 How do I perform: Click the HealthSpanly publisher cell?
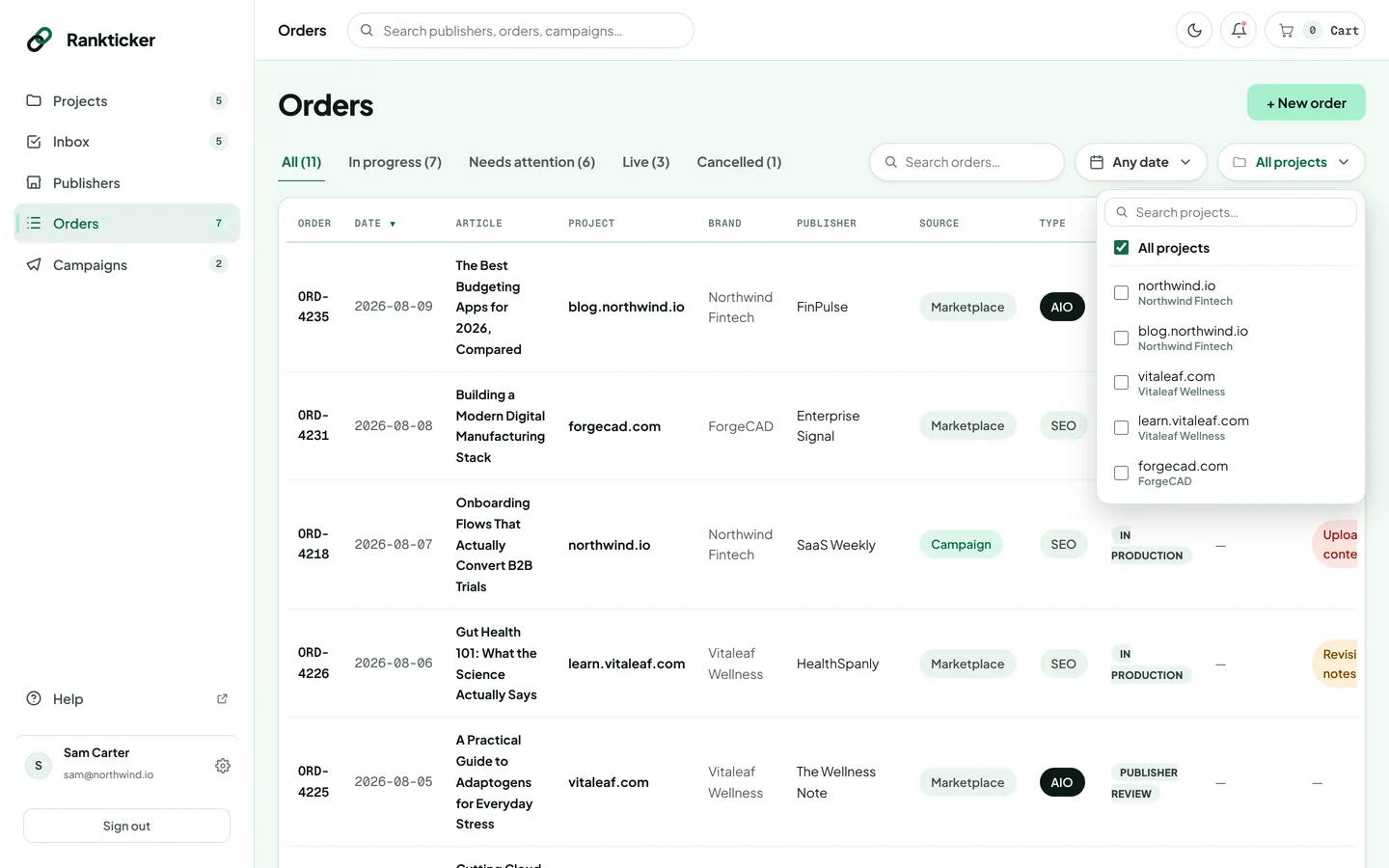coord(837,664)
